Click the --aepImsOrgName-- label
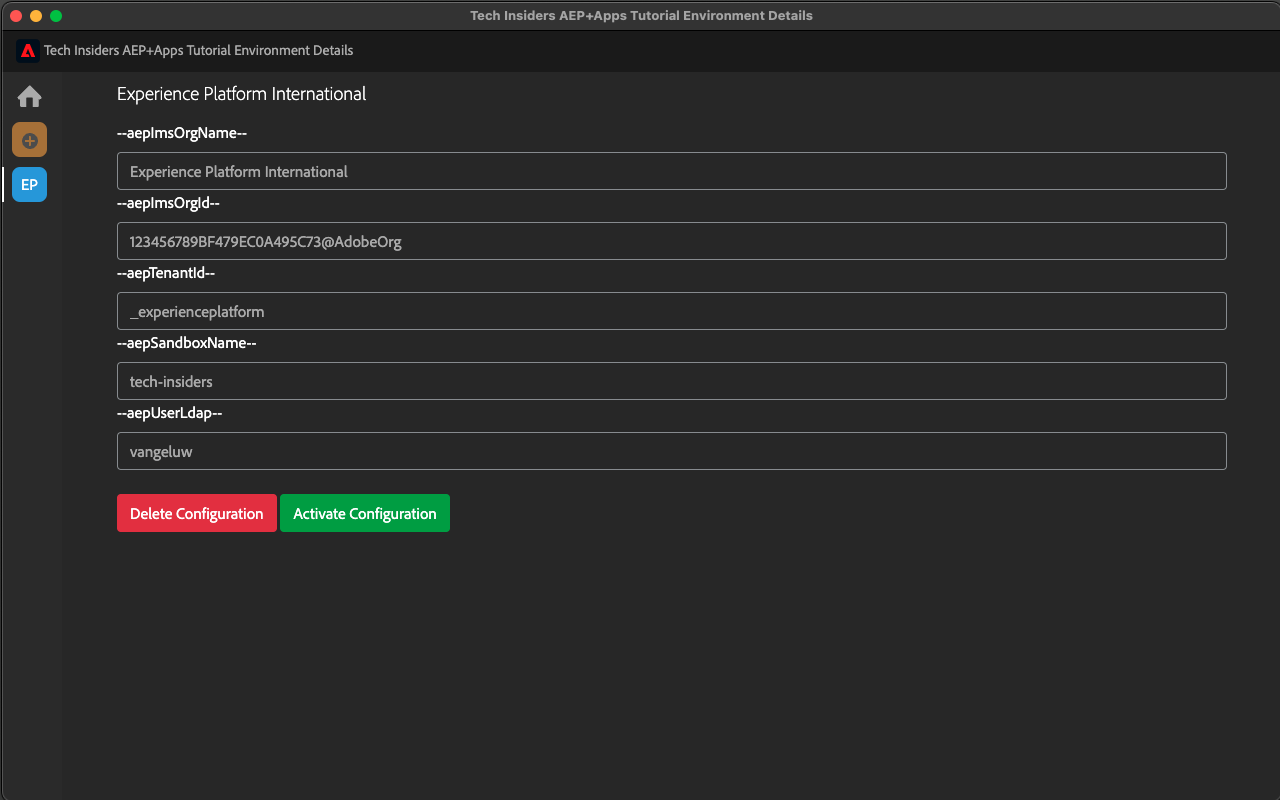 (182, 133)
